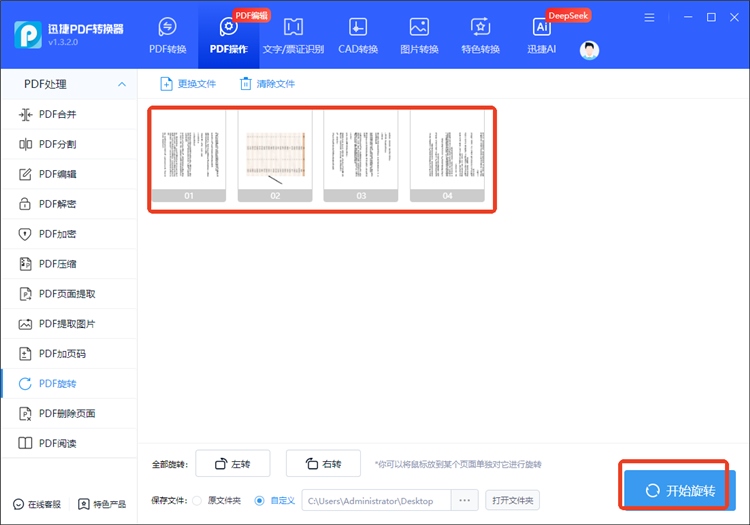
Task: Select page thumbnail 03
Action: (x=361, y=156)
